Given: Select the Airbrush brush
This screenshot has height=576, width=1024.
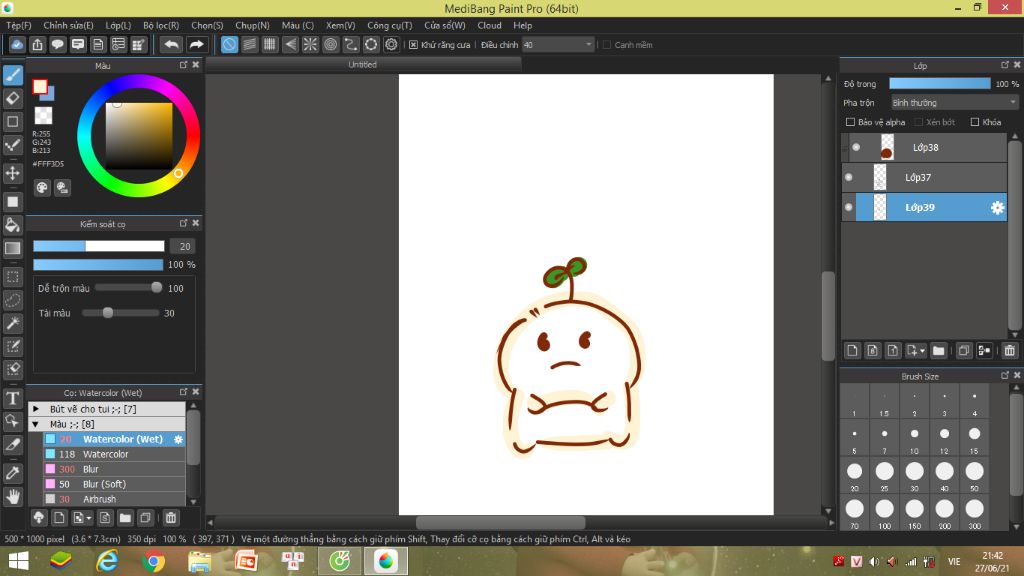Looking at the screenshot, I should [x=114, y=500].
